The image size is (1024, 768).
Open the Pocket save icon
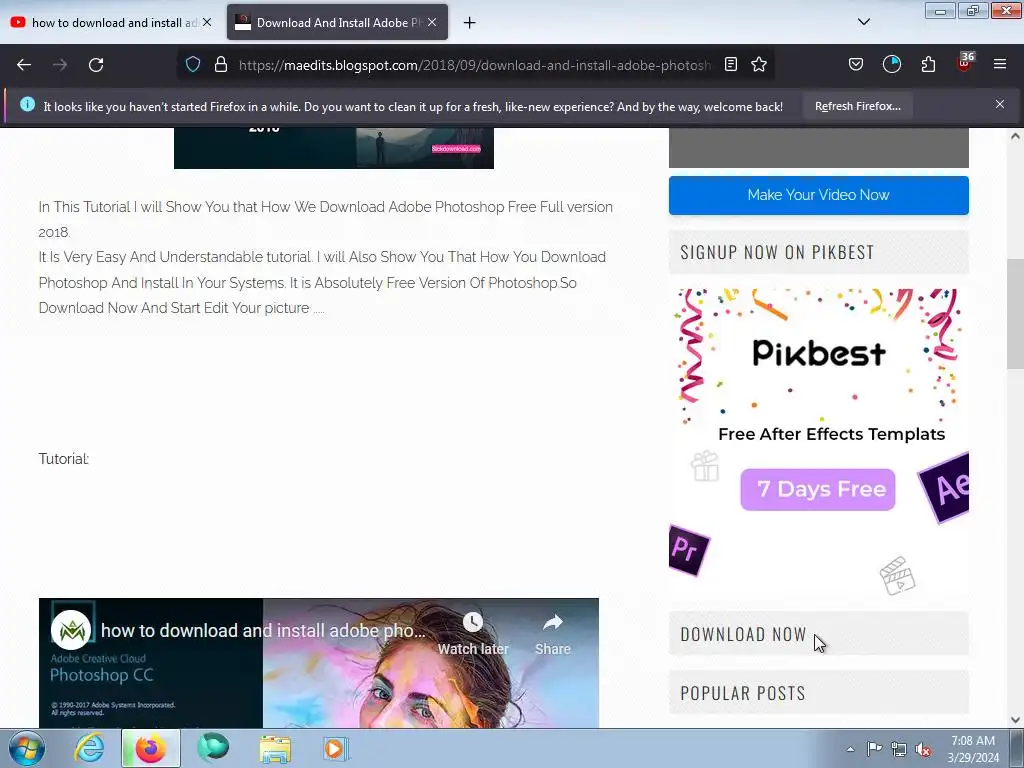(x=856, y=65)
